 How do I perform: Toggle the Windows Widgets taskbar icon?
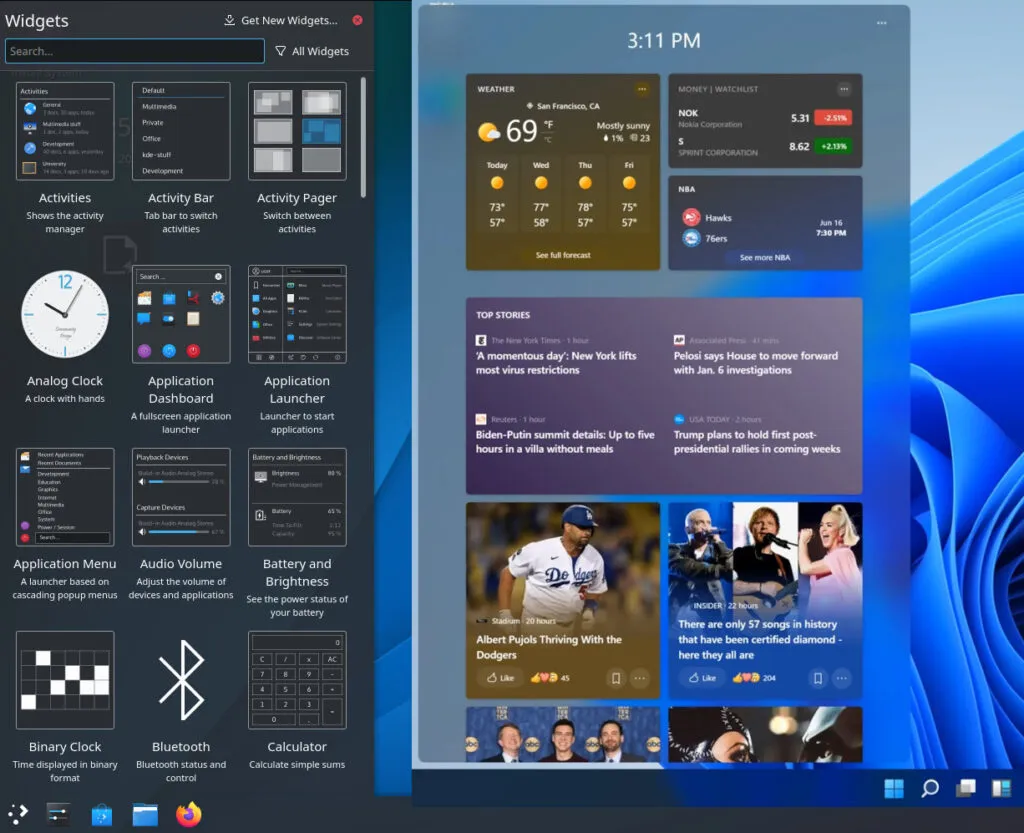tap(1001, 789)
